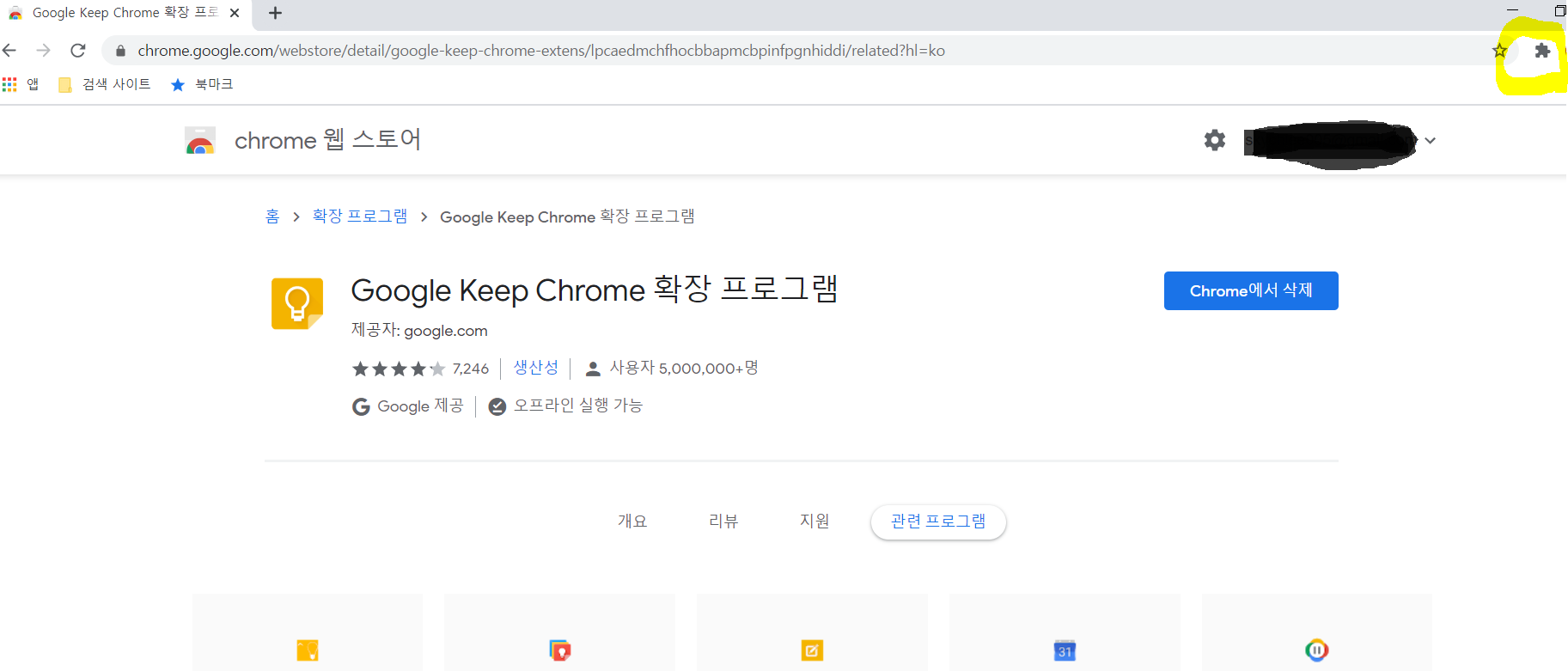Go to 홈 breadcrumb link

[272, 217]
